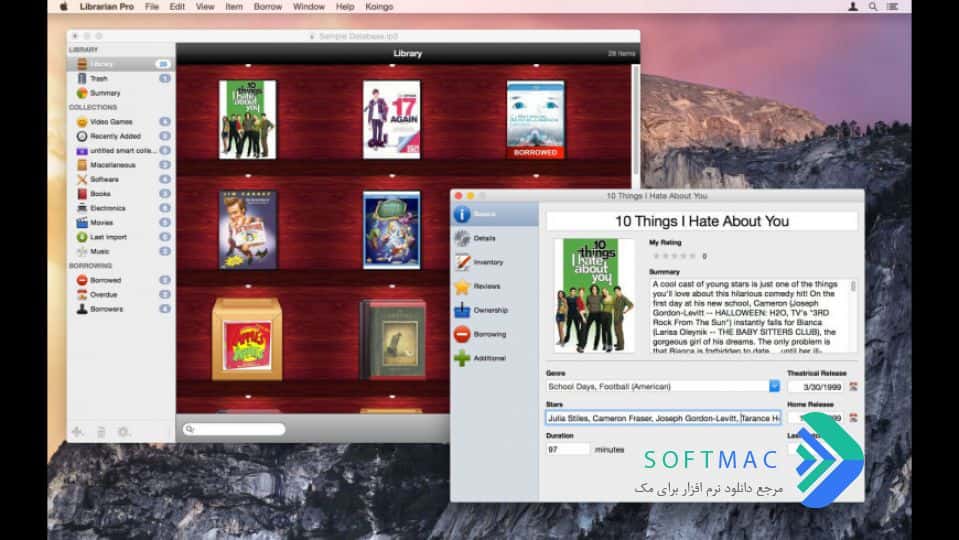
Task: Open the Window menu
Action: (x=309, y=7)
